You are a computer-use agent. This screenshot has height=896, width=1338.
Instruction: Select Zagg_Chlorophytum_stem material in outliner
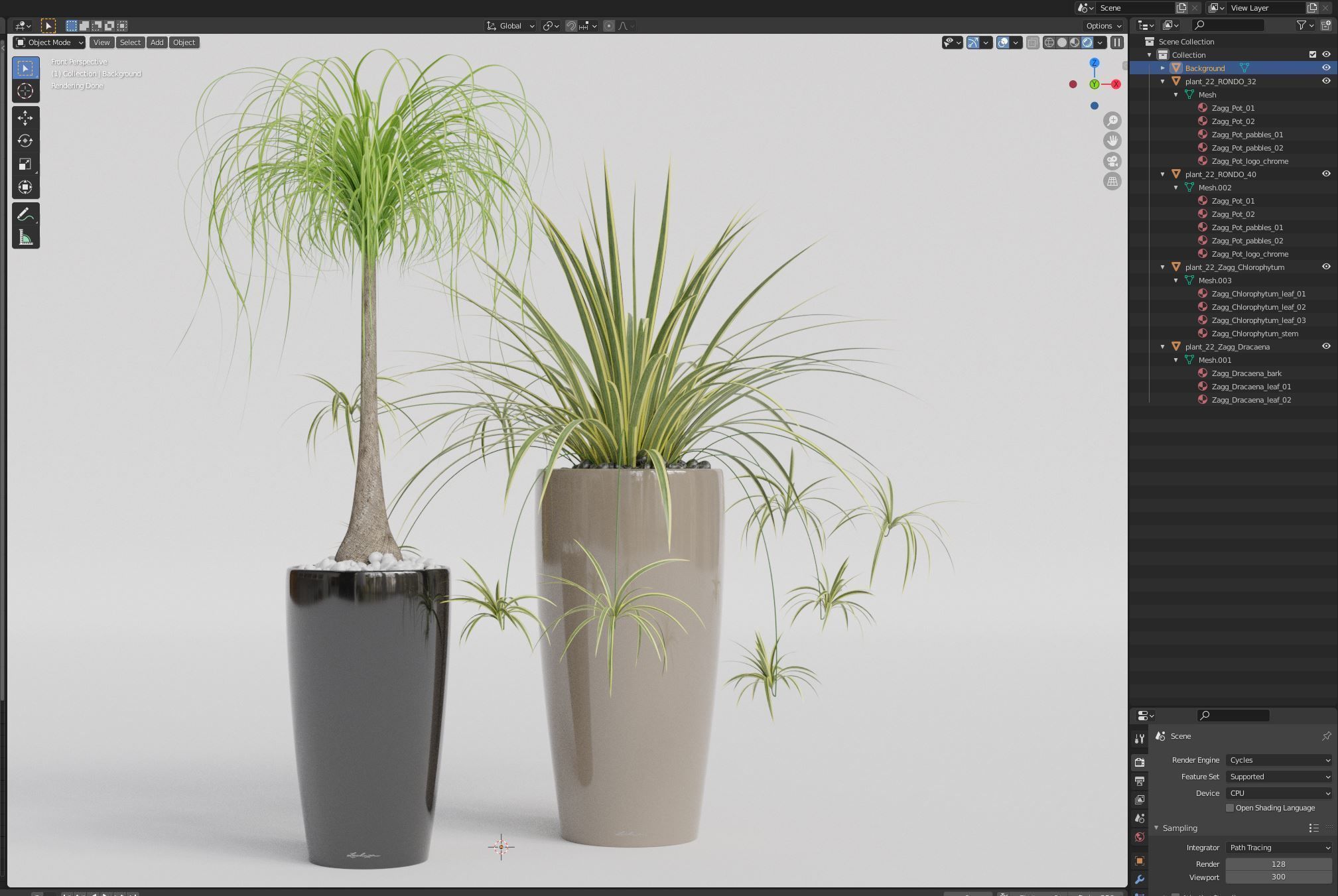click(x=1254, y=334)
